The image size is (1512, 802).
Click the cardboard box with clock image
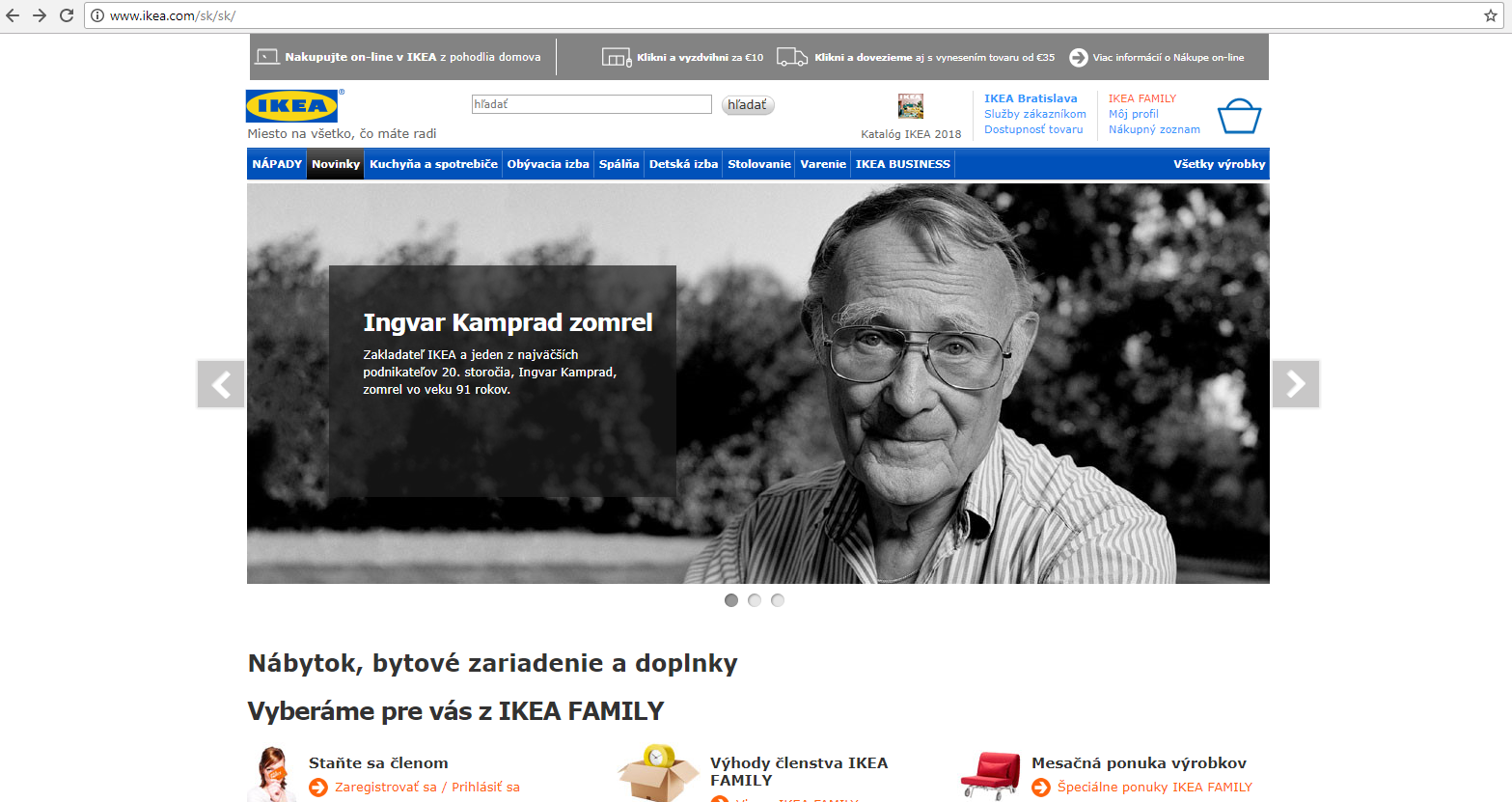point(658,774)
